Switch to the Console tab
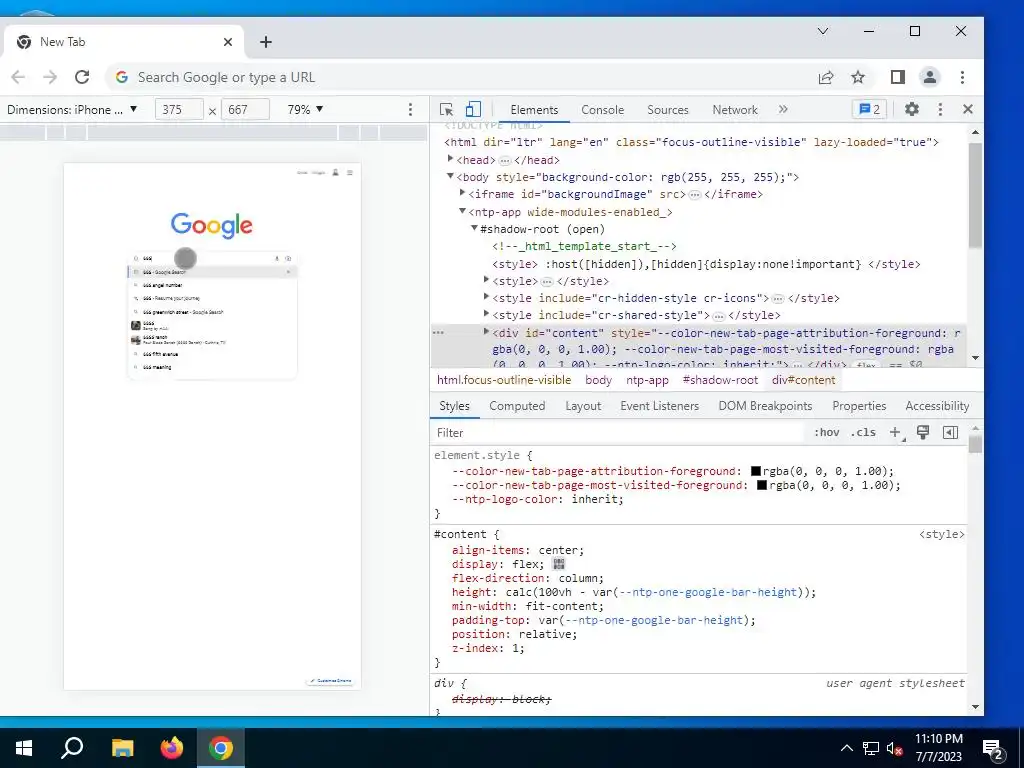This screenshot has width=1024, height=768. [x=602, y=110]
